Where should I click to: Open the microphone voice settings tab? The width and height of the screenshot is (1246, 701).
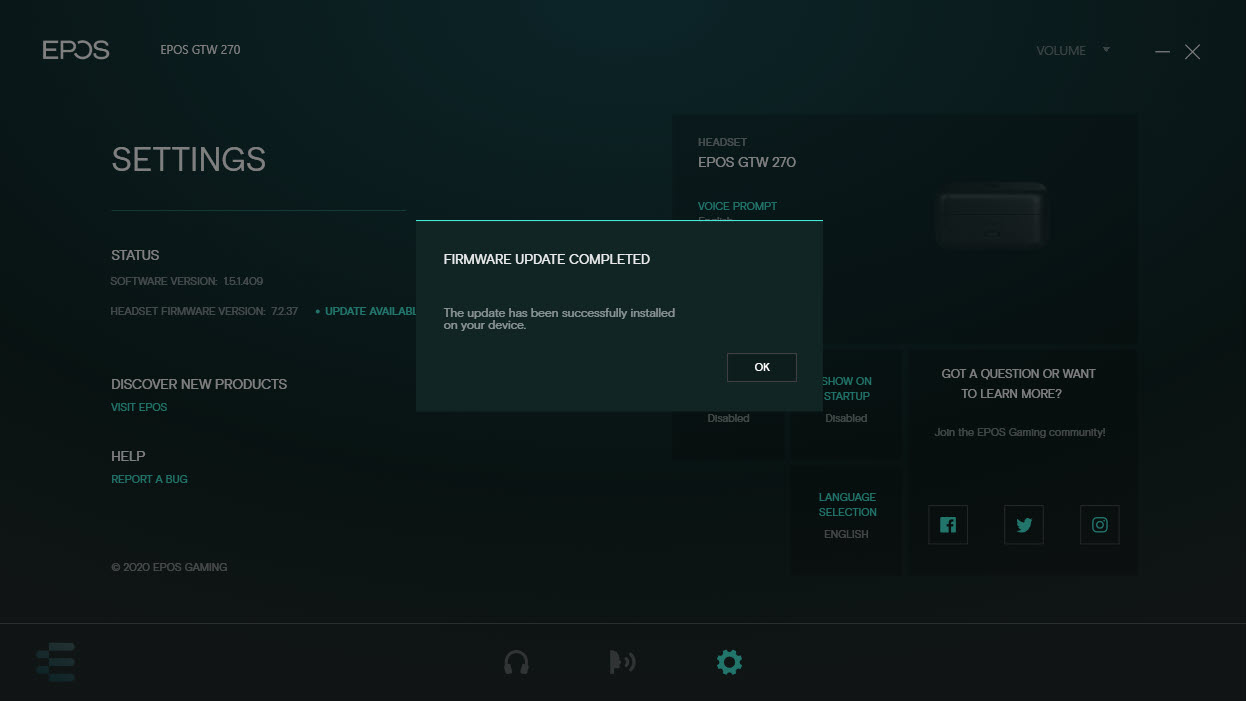click(x=622, y=662)
